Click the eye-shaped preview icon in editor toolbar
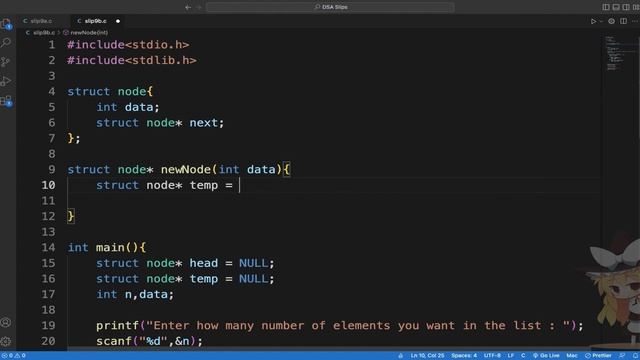Viewport: 640px width, 360px height. pyautogui.click(x=611, y=21)
